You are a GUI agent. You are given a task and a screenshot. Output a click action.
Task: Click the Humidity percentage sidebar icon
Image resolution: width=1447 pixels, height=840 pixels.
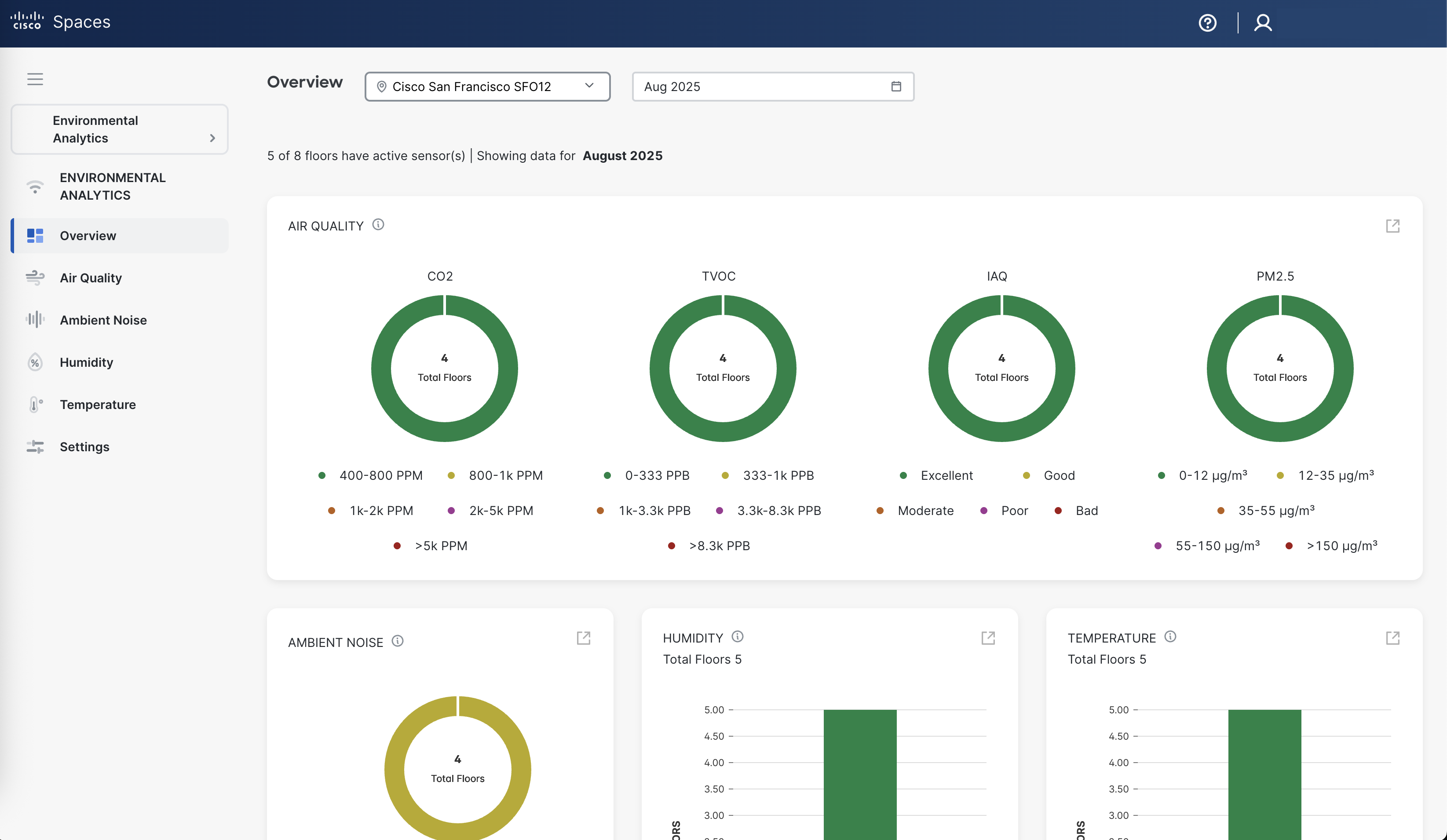[35, 362]
